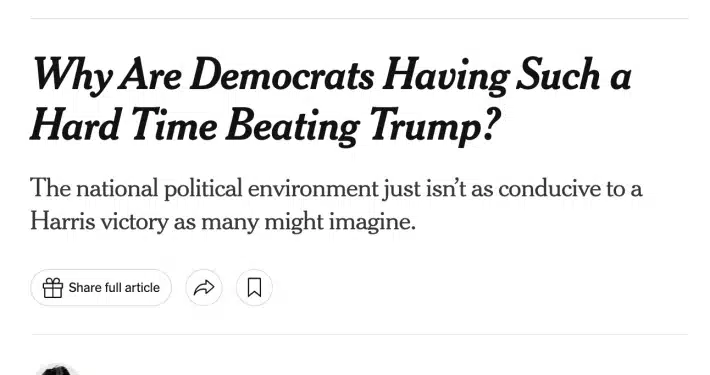Click the gift icon in Share button

[x=53, y=288]
